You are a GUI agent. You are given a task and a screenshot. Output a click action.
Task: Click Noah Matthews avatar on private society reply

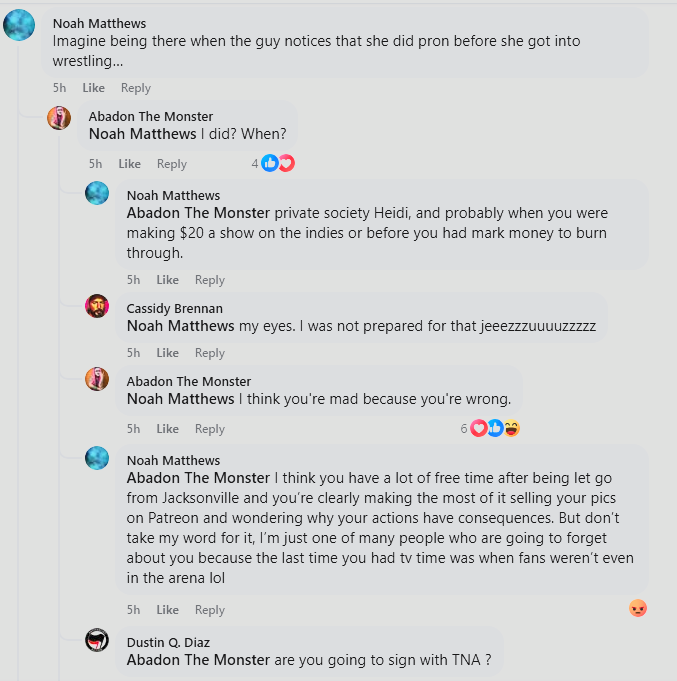[97, 193]
